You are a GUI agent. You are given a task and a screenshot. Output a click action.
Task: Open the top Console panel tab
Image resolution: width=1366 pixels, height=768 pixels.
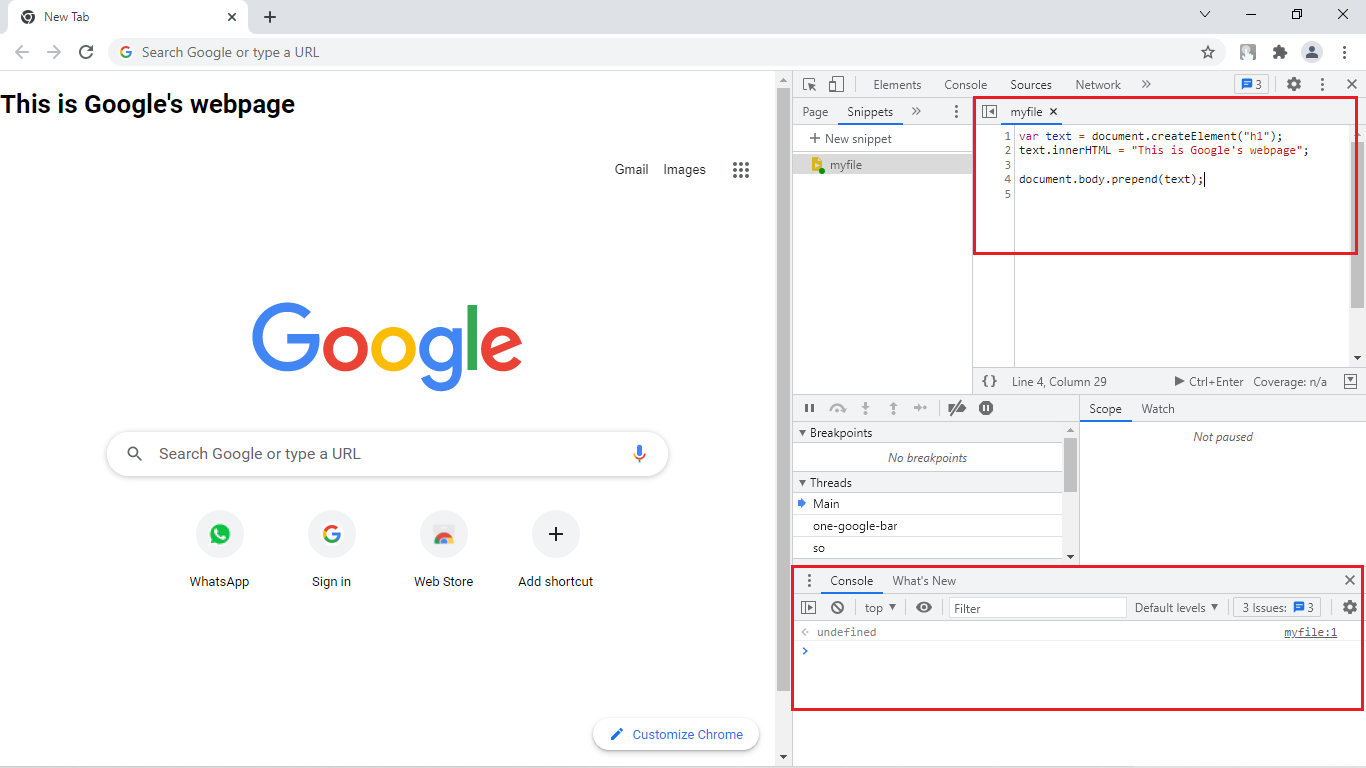point(965,85)
